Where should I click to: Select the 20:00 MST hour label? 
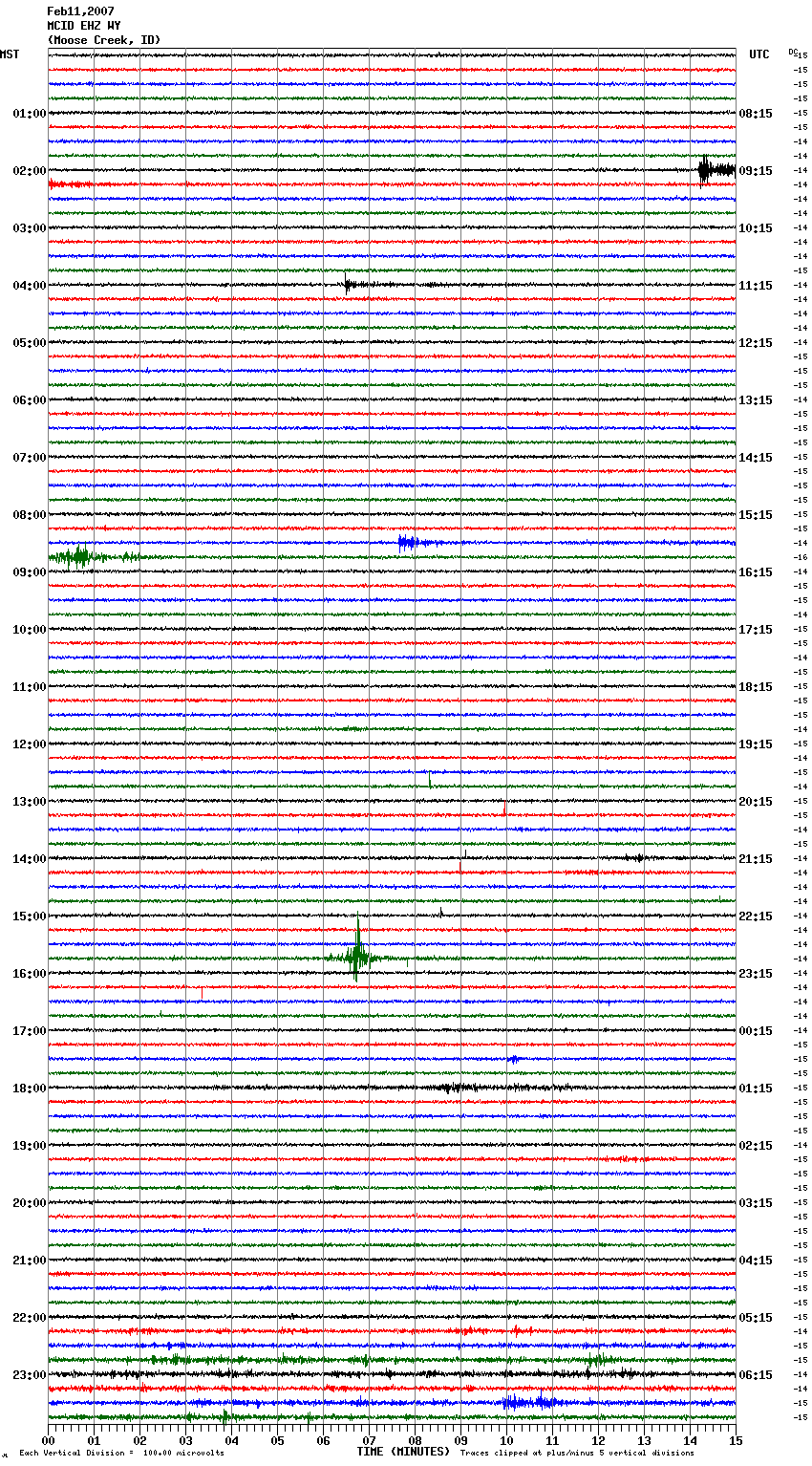pos(29,1203)
